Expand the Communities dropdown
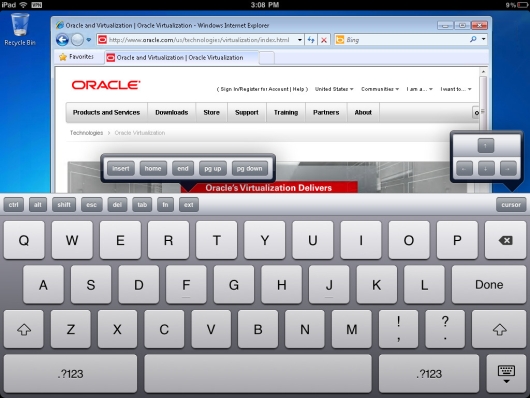Viewport: 530px width, 398px height. tap(380, 89)
